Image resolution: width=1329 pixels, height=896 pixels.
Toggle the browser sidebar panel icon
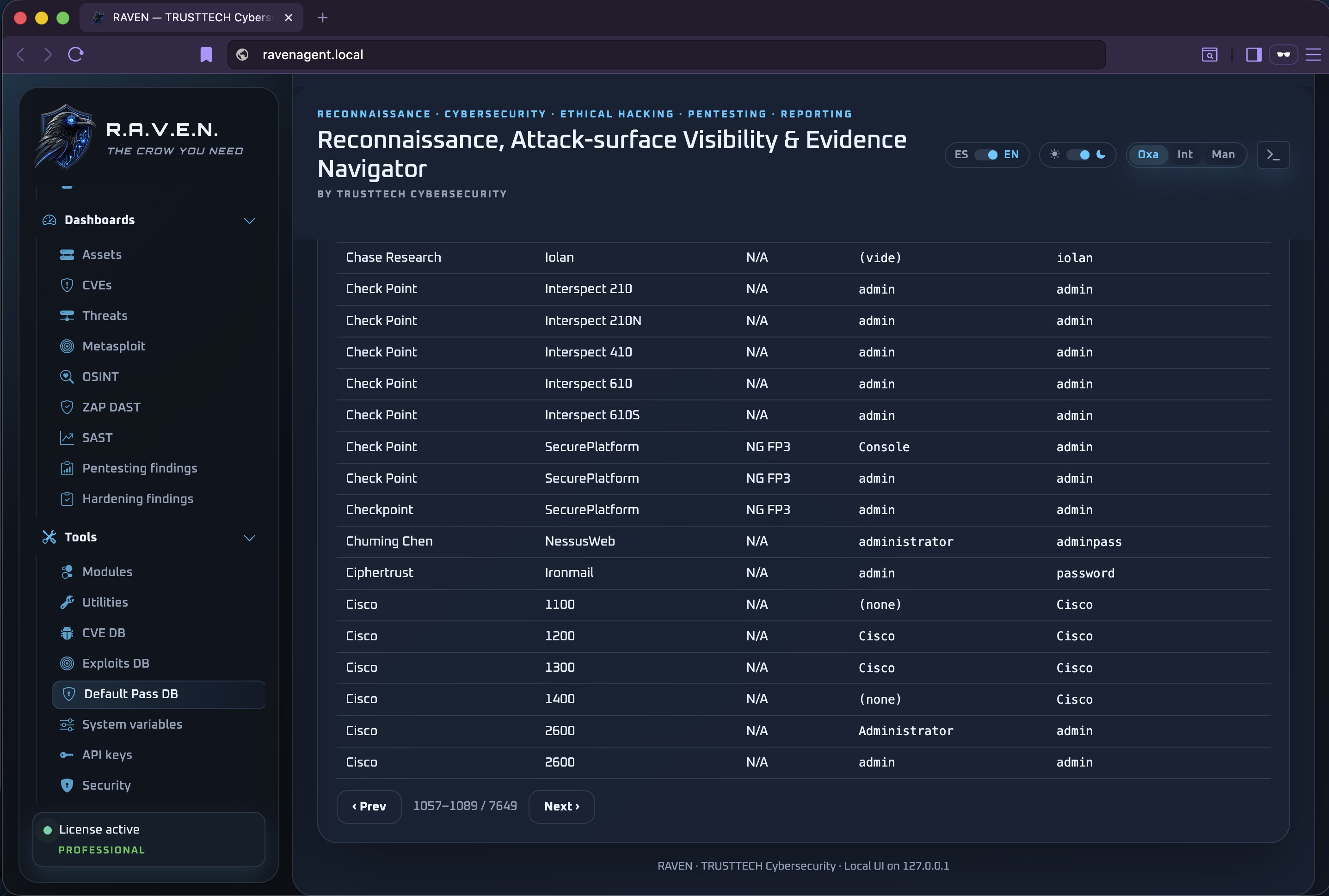1254,54
